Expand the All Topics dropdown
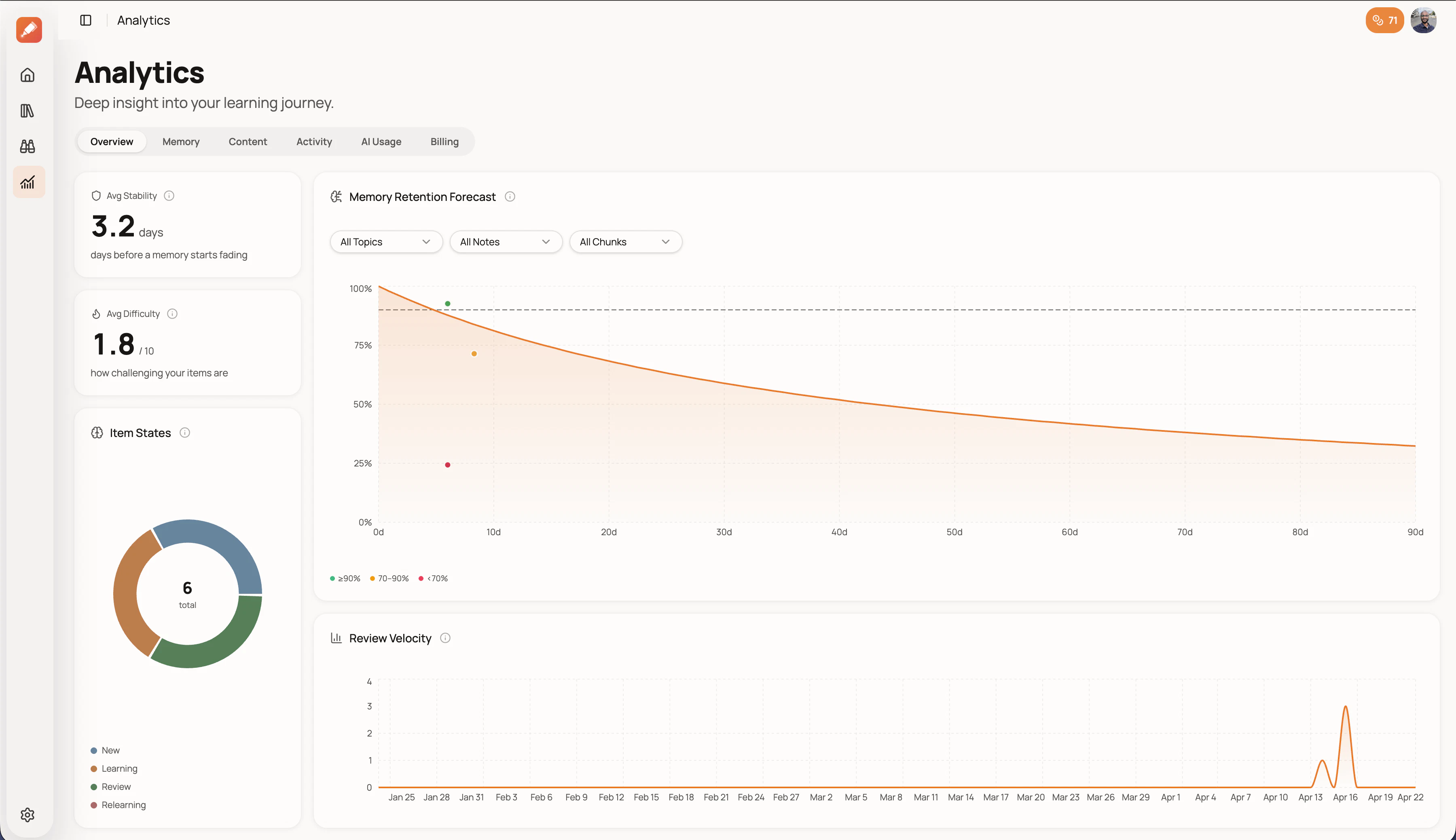The image size is (1456, 840). (x=385, y=242)
